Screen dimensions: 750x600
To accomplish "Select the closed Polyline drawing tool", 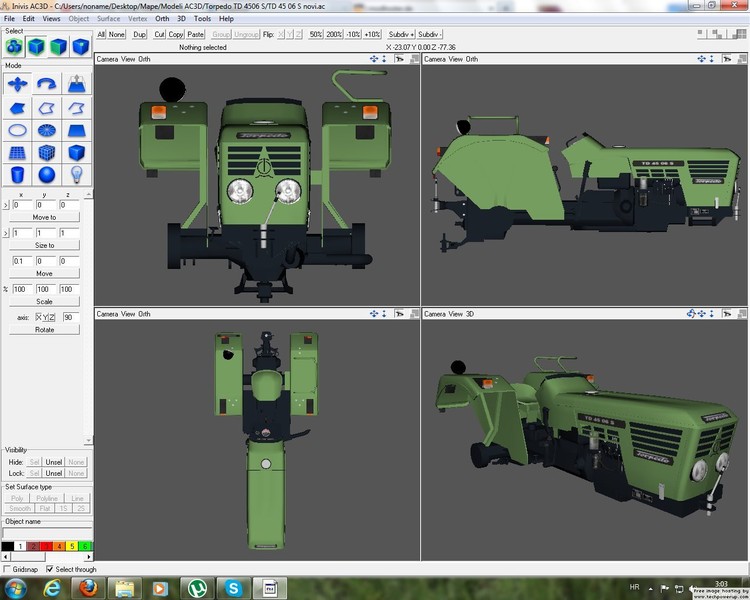I will coord(47,108).
